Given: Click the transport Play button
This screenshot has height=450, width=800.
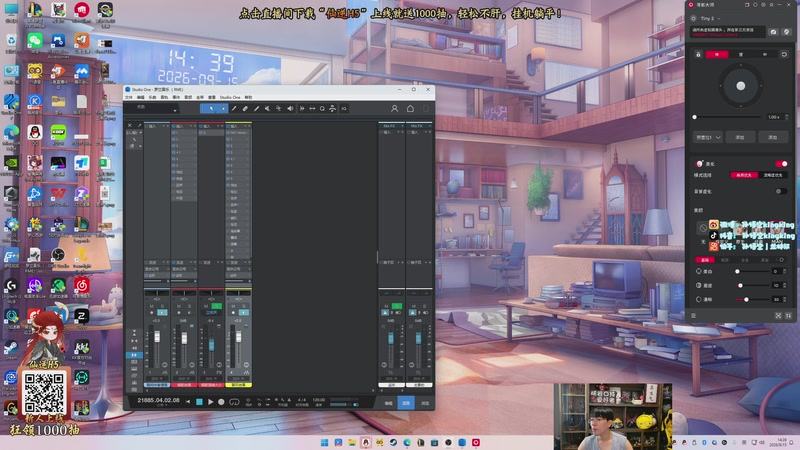Looking at the screenshot, I should pyautogui.click(x=210, y=402).
